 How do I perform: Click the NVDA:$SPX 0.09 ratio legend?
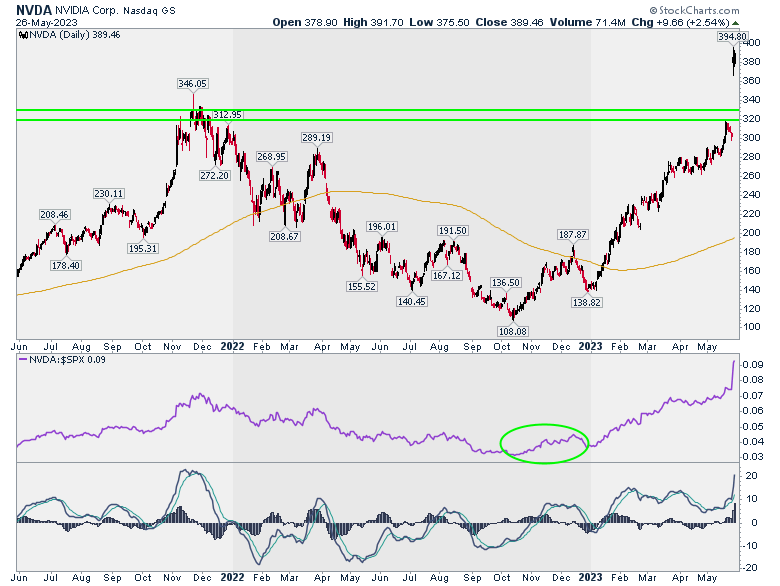(x=67, y=360)
